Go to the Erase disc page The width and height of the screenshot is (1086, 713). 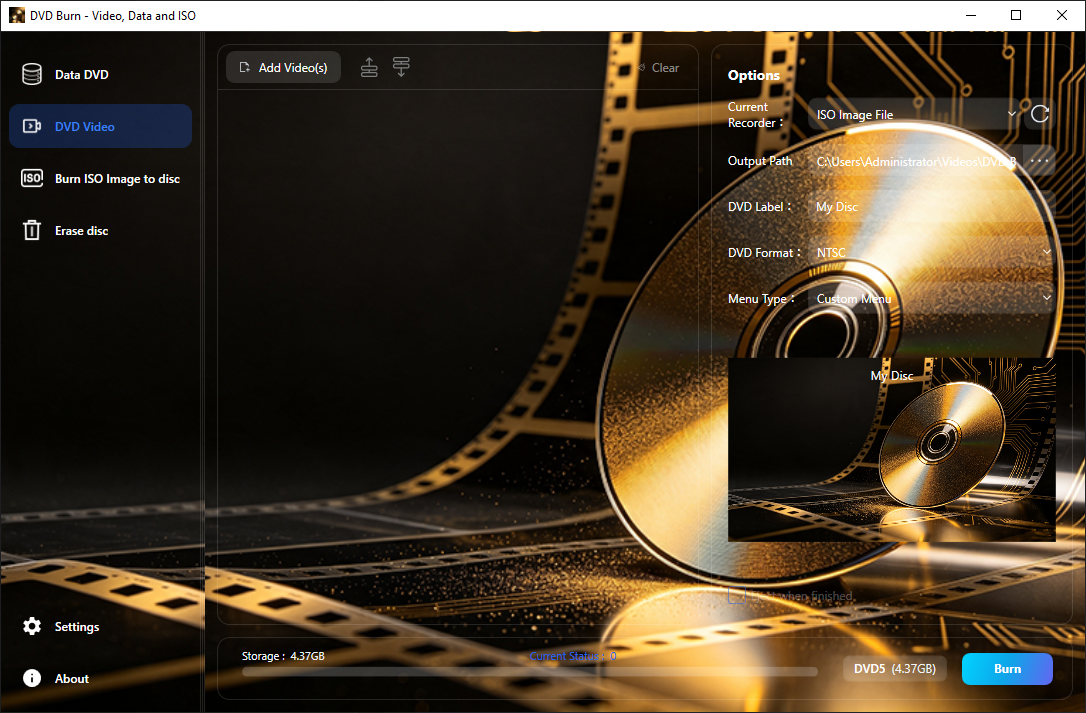click(x=100, y=230)
